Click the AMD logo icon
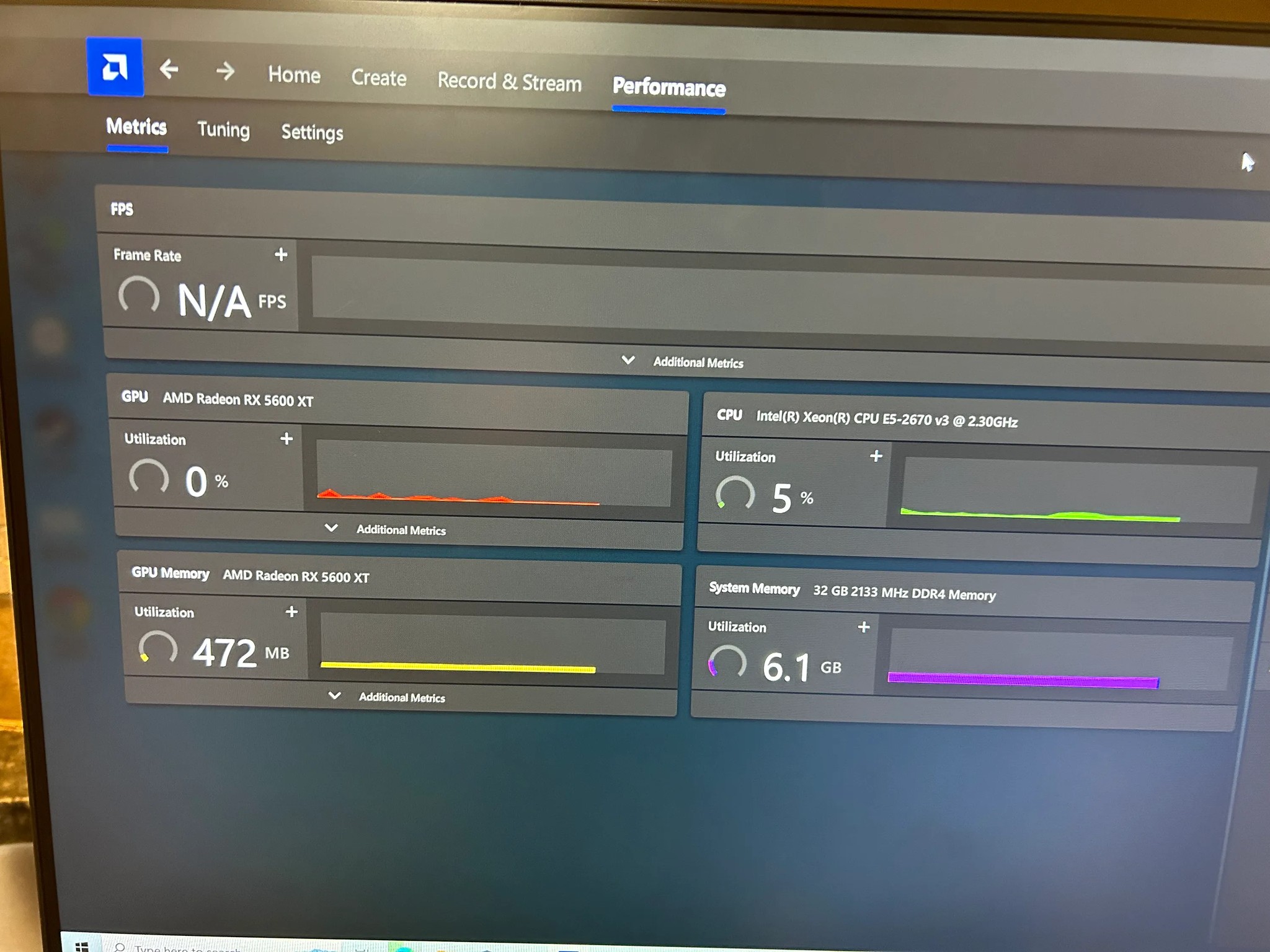This screenshot has height=952, width=1270. pyautogui.click(x=115, y=67)
